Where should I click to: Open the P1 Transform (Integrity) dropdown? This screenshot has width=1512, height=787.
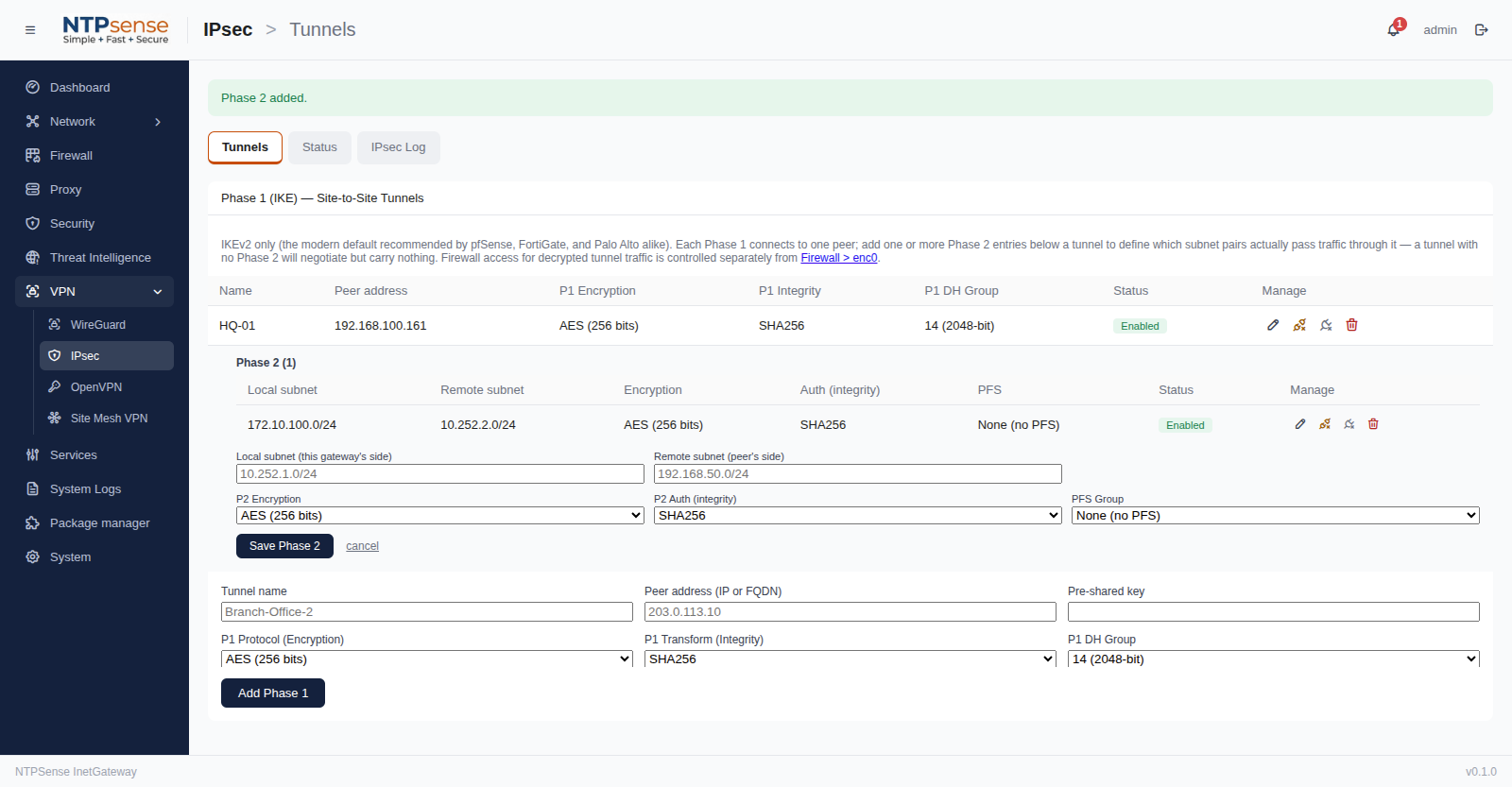pyautogui.click(x=850, y=659)
